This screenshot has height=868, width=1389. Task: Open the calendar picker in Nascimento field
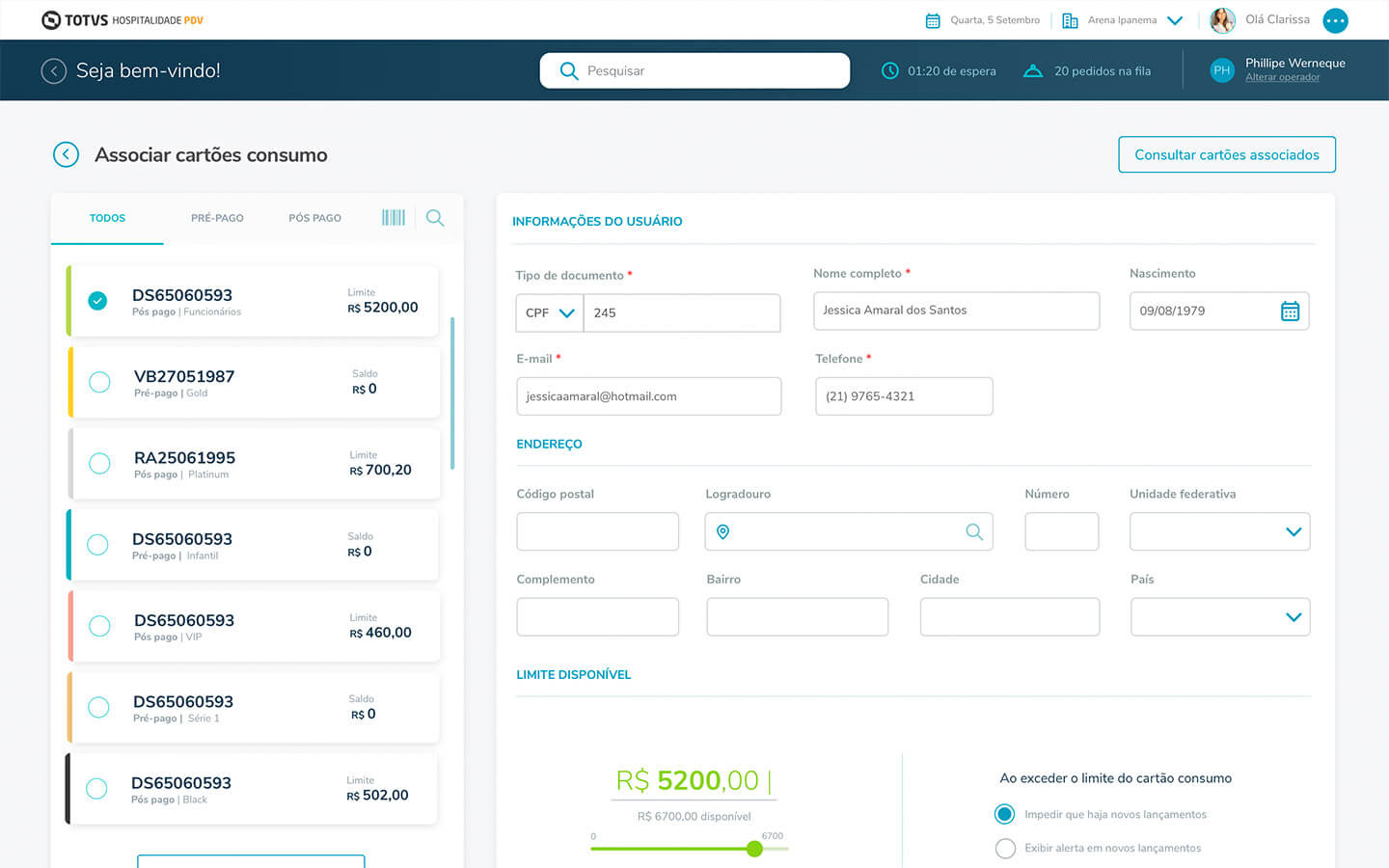coord(1290,312)
